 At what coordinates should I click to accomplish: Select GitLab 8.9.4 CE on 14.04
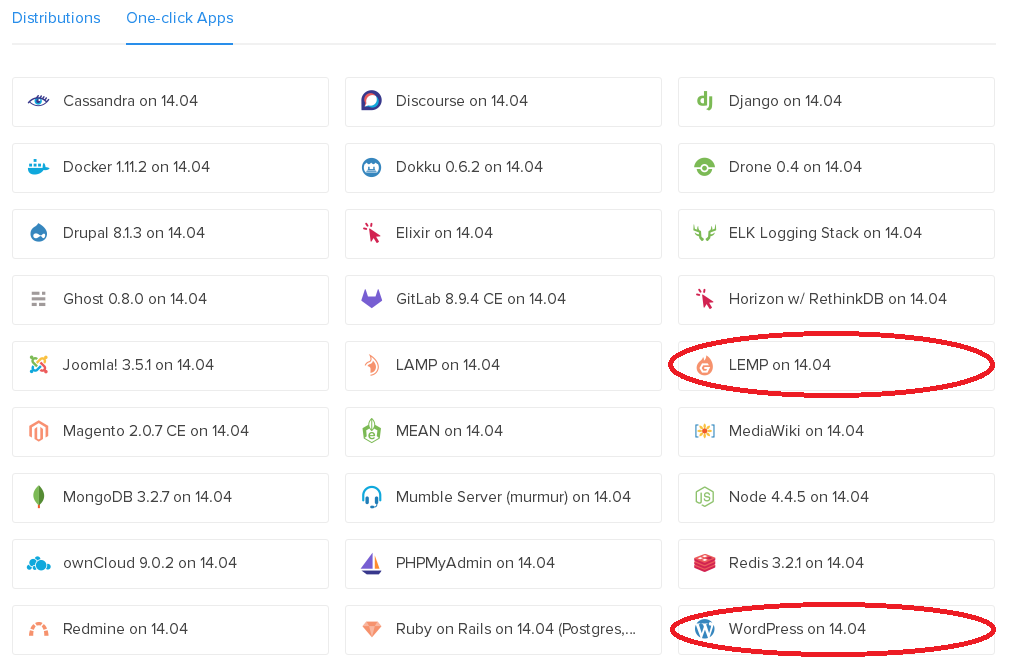point(503,300)
